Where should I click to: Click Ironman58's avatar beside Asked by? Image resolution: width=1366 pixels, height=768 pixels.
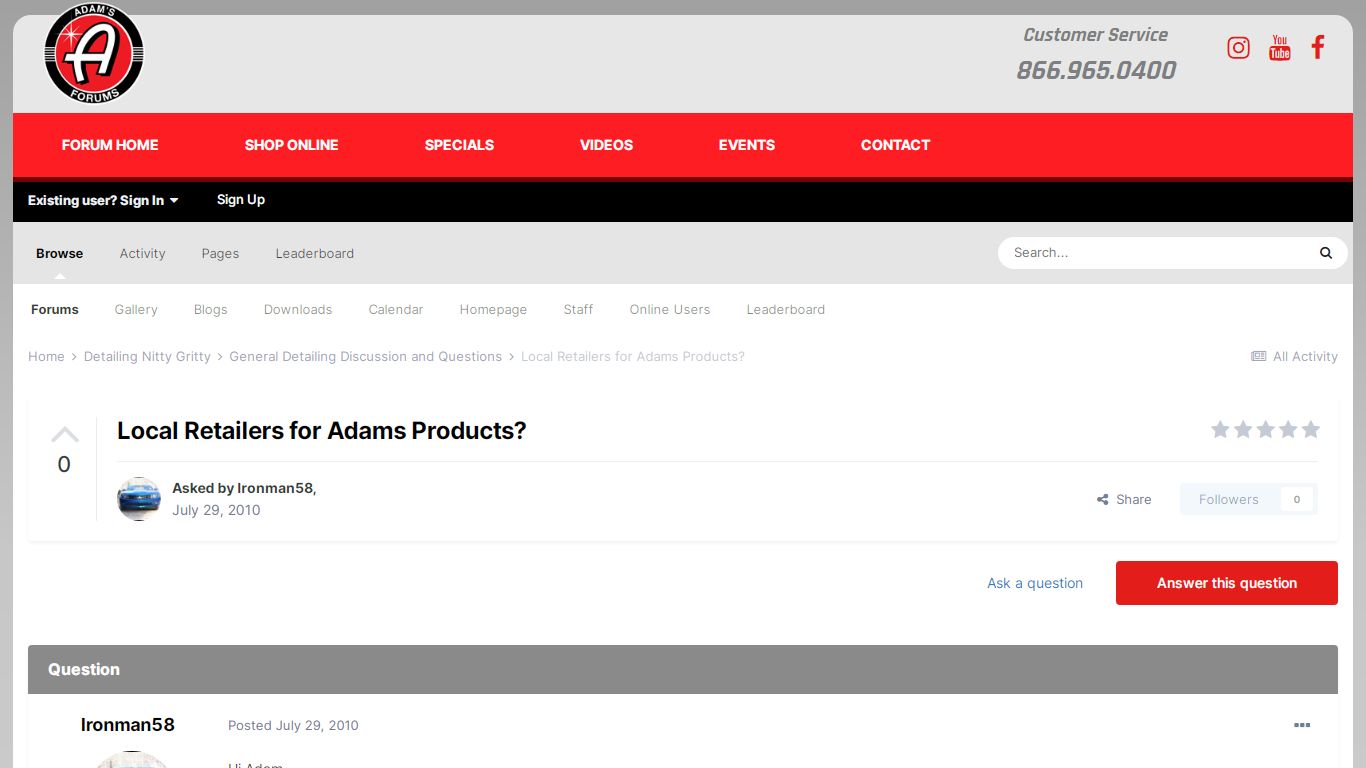point(139,499)
